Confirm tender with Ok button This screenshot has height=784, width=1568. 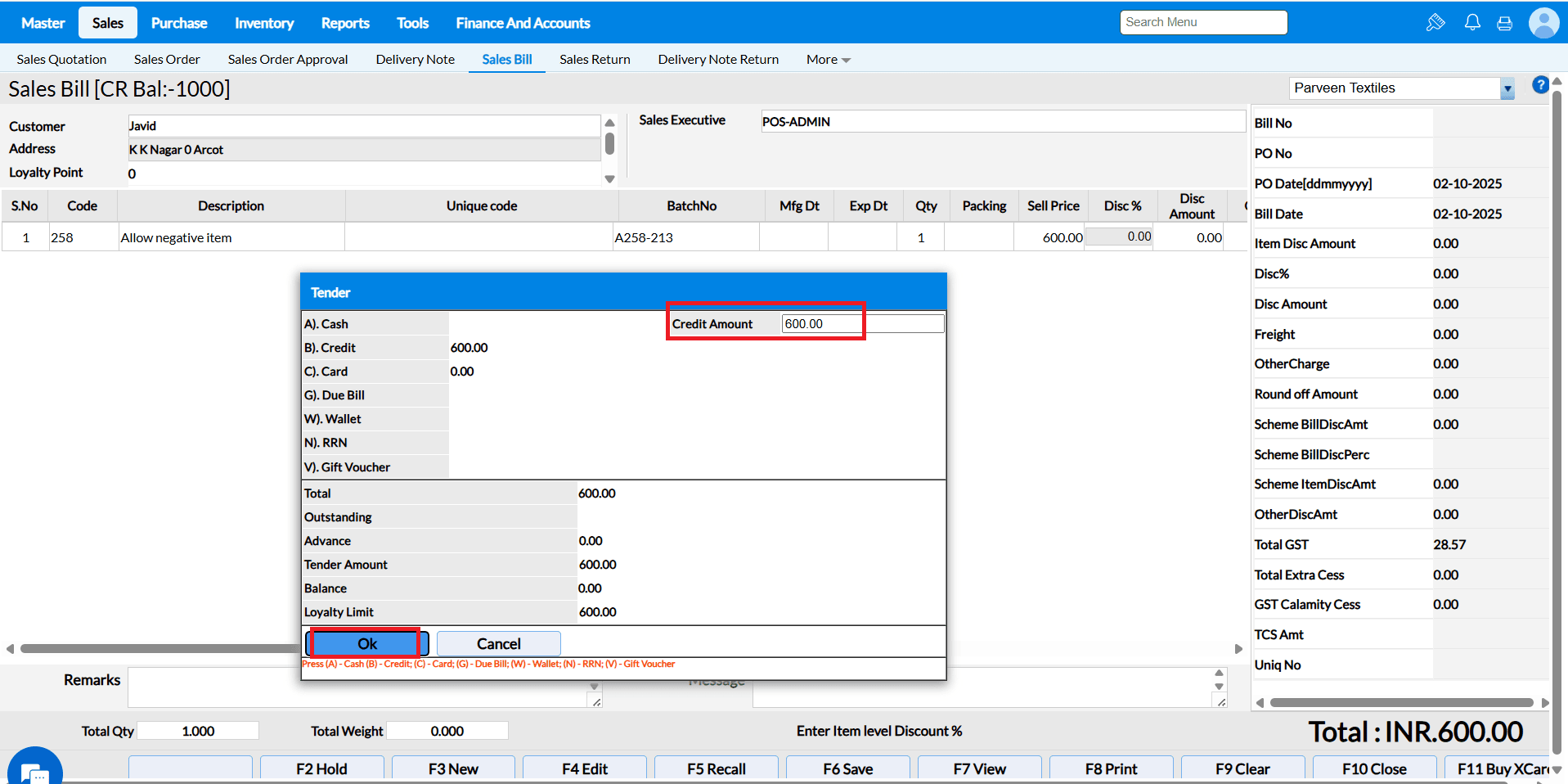coord(367,643)
